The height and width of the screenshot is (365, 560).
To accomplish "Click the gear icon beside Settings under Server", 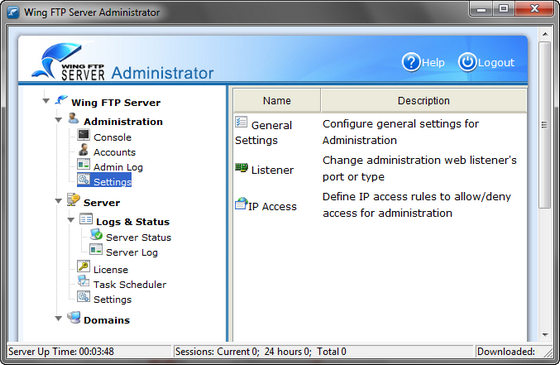I will 84,296.
